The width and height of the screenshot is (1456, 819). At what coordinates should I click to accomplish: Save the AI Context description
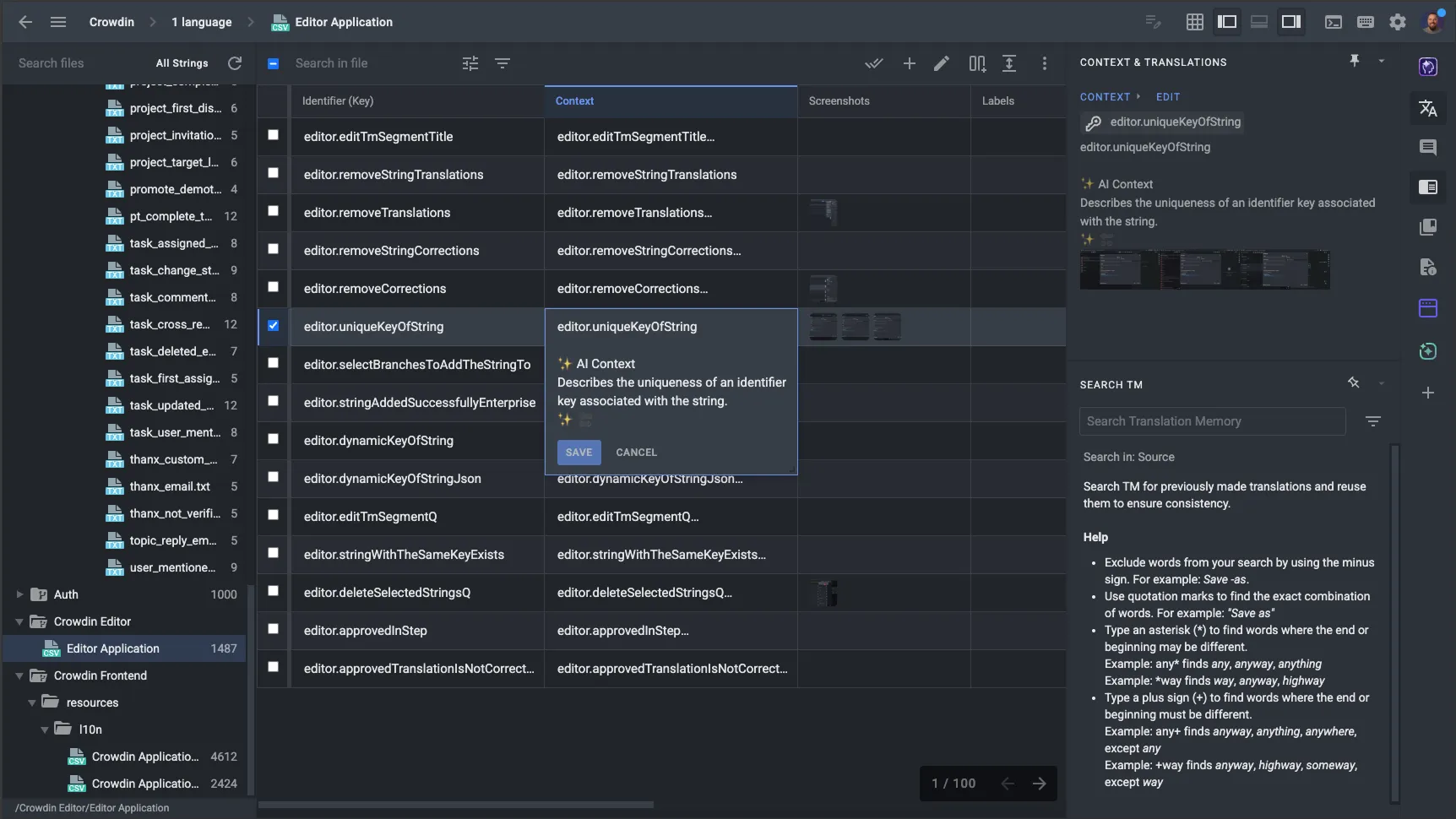(x=579, y=452)
